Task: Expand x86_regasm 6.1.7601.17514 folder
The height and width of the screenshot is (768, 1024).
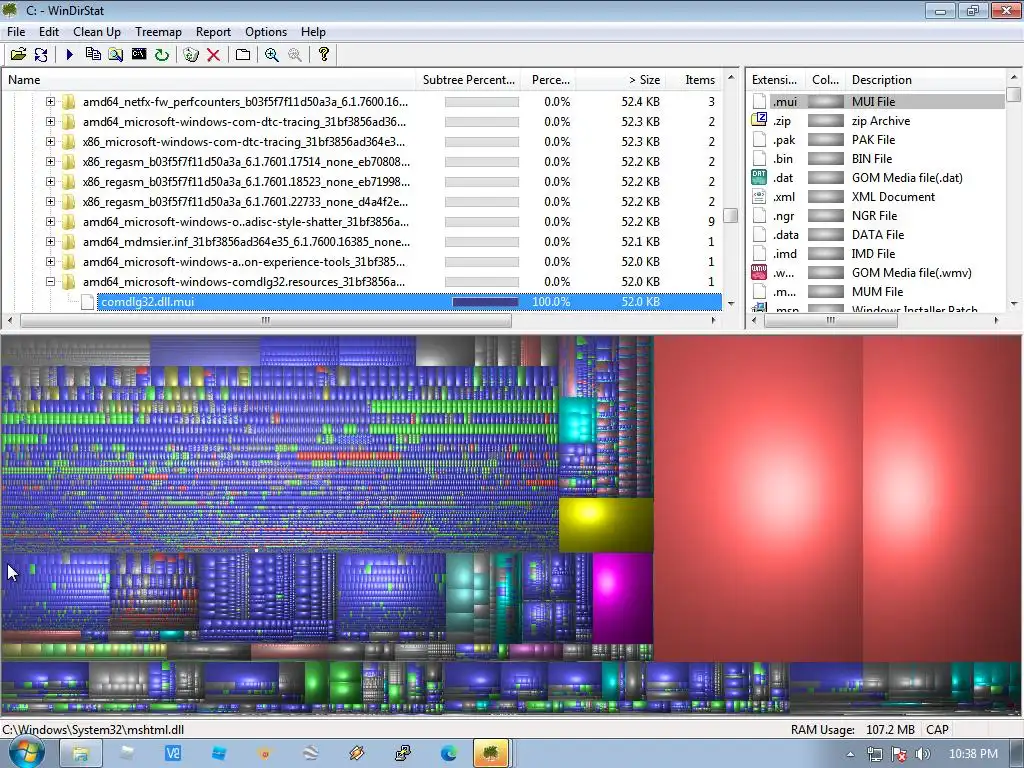Action: coord(50,161)
